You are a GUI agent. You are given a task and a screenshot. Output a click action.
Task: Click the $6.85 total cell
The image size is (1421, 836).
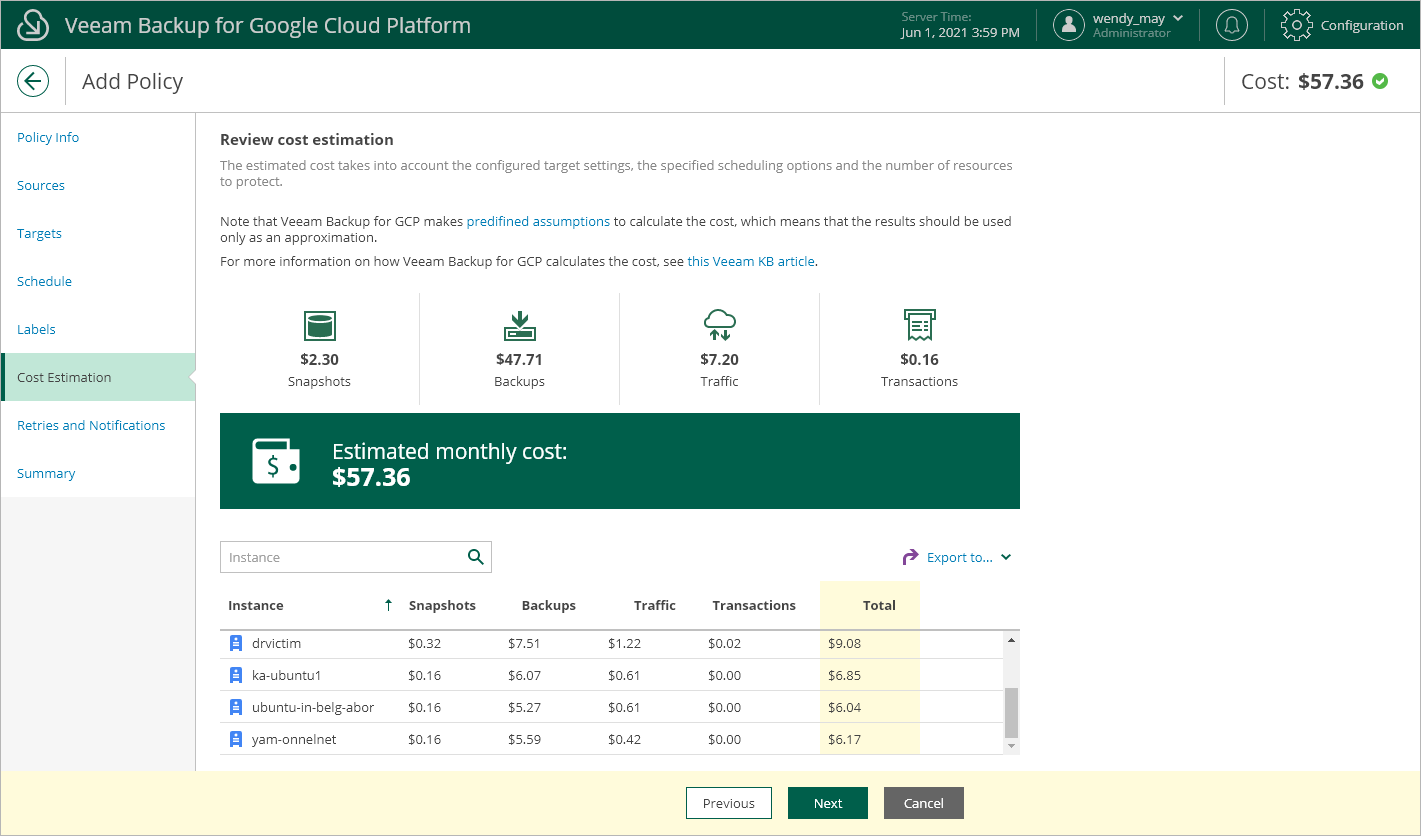(844, 675)
